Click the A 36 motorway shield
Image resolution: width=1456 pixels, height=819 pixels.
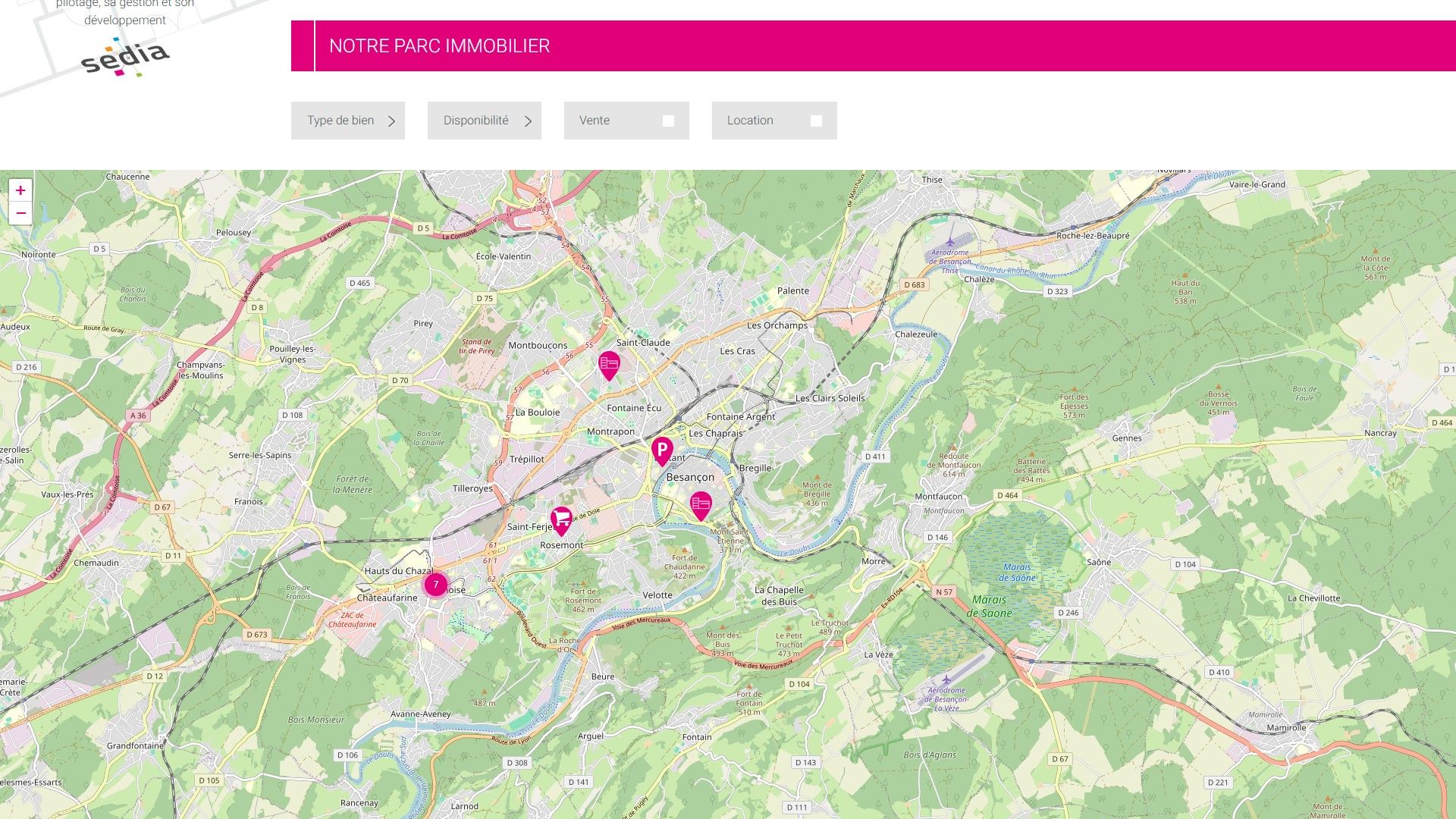pos(138,416)
